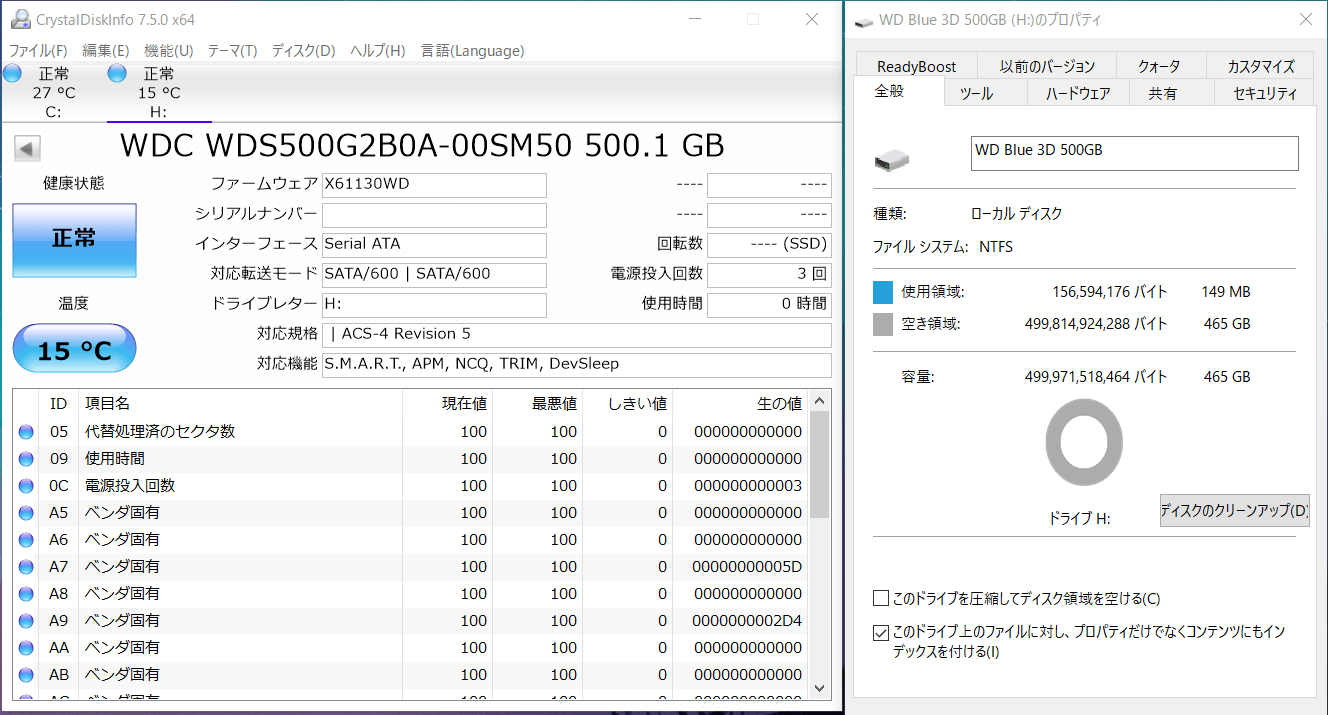1328x715 pixels.
Task: Click the blue 使用領域 color swatch
Action: [883, 292]
